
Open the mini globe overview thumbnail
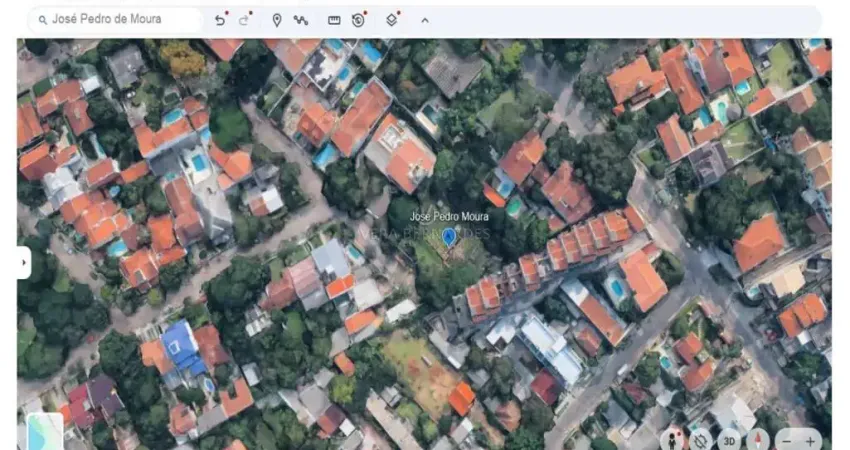pyautogui.click(x=45, y=432)
